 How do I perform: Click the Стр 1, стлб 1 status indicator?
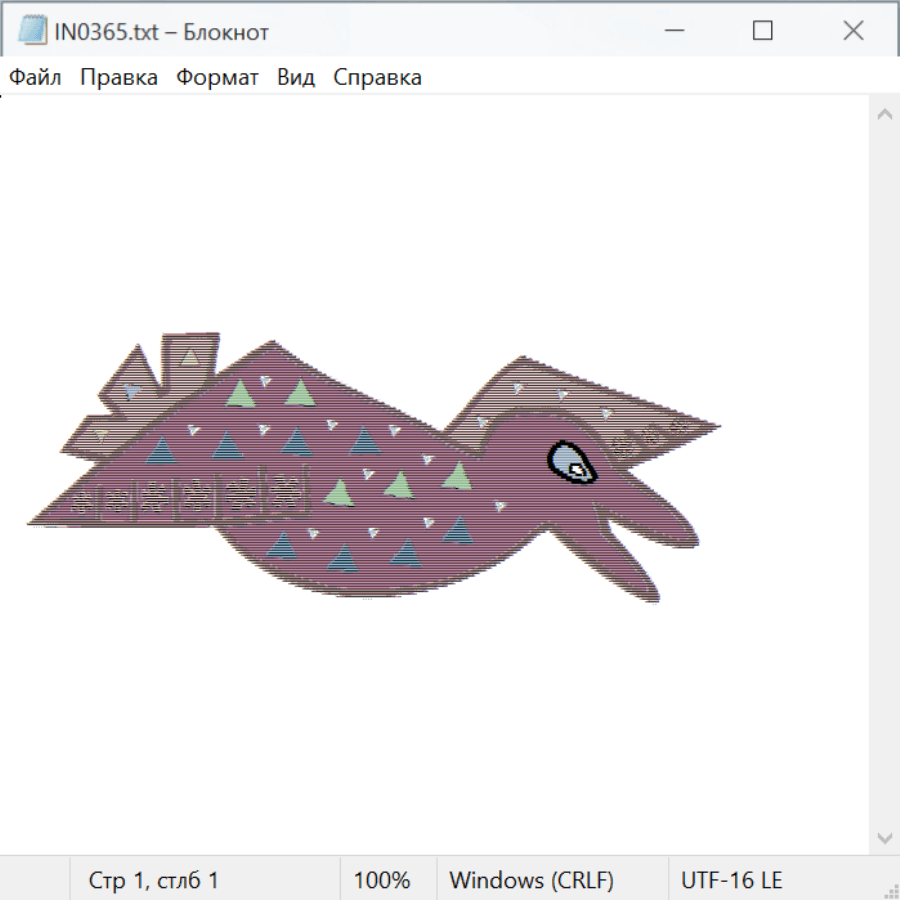click(154, 881)
